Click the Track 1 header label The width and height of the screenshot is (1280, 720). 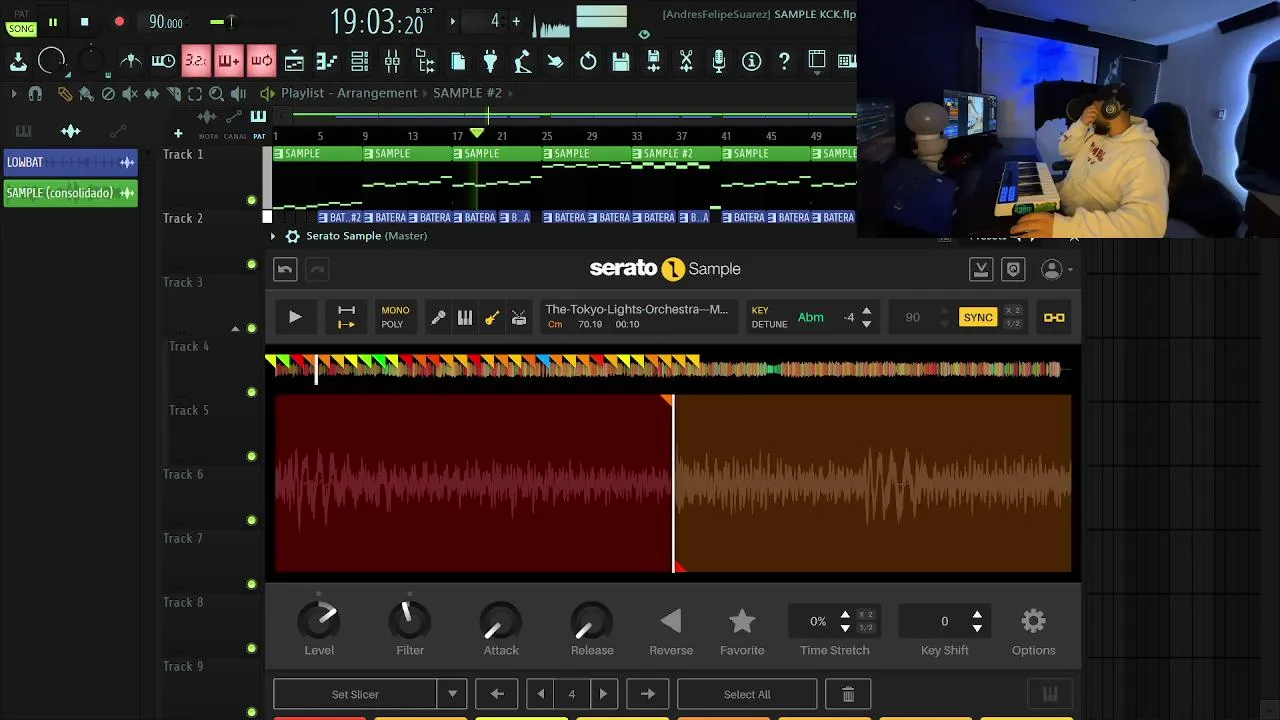click(x=184, y=154)
